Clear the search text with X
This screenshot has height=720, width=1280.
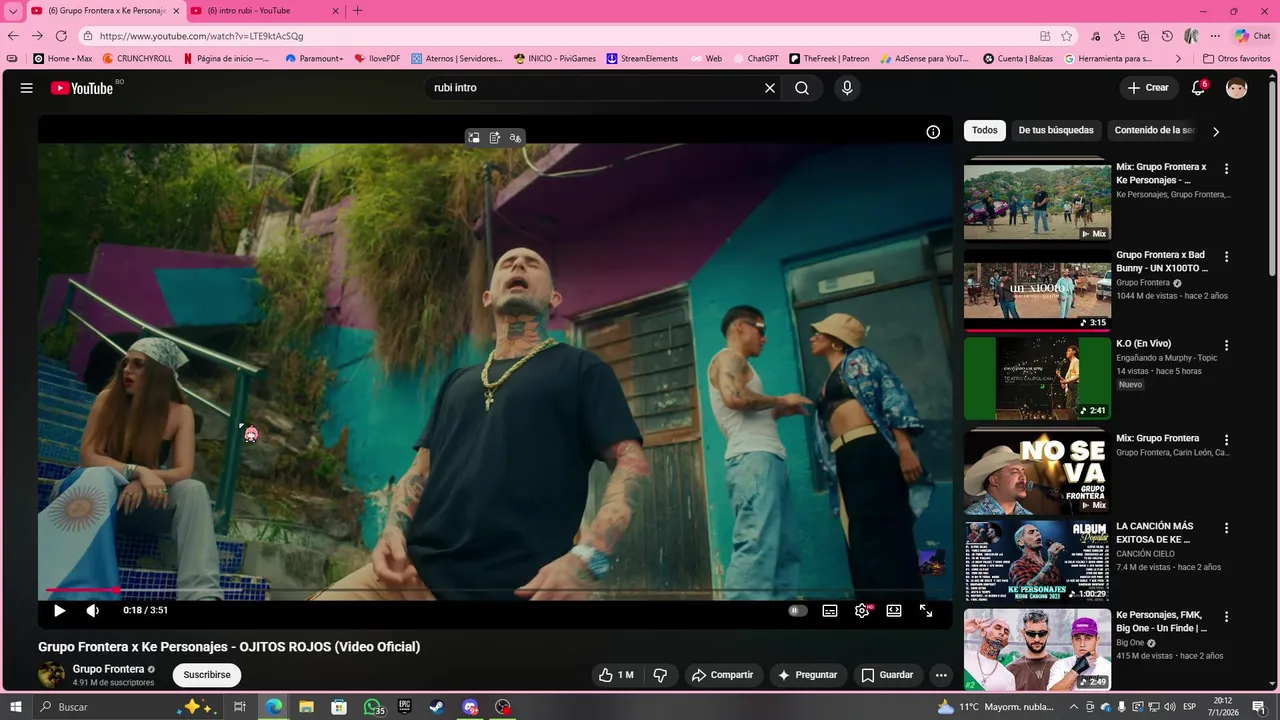coord(770,88)
